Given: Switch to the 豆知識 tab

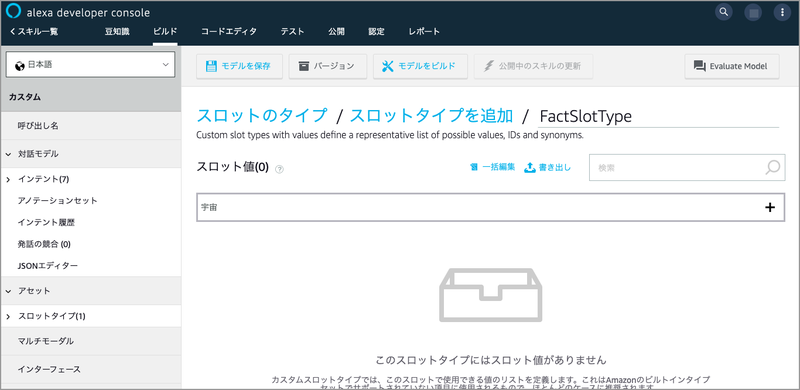Looking at the screenshot, I should [117, 32].
